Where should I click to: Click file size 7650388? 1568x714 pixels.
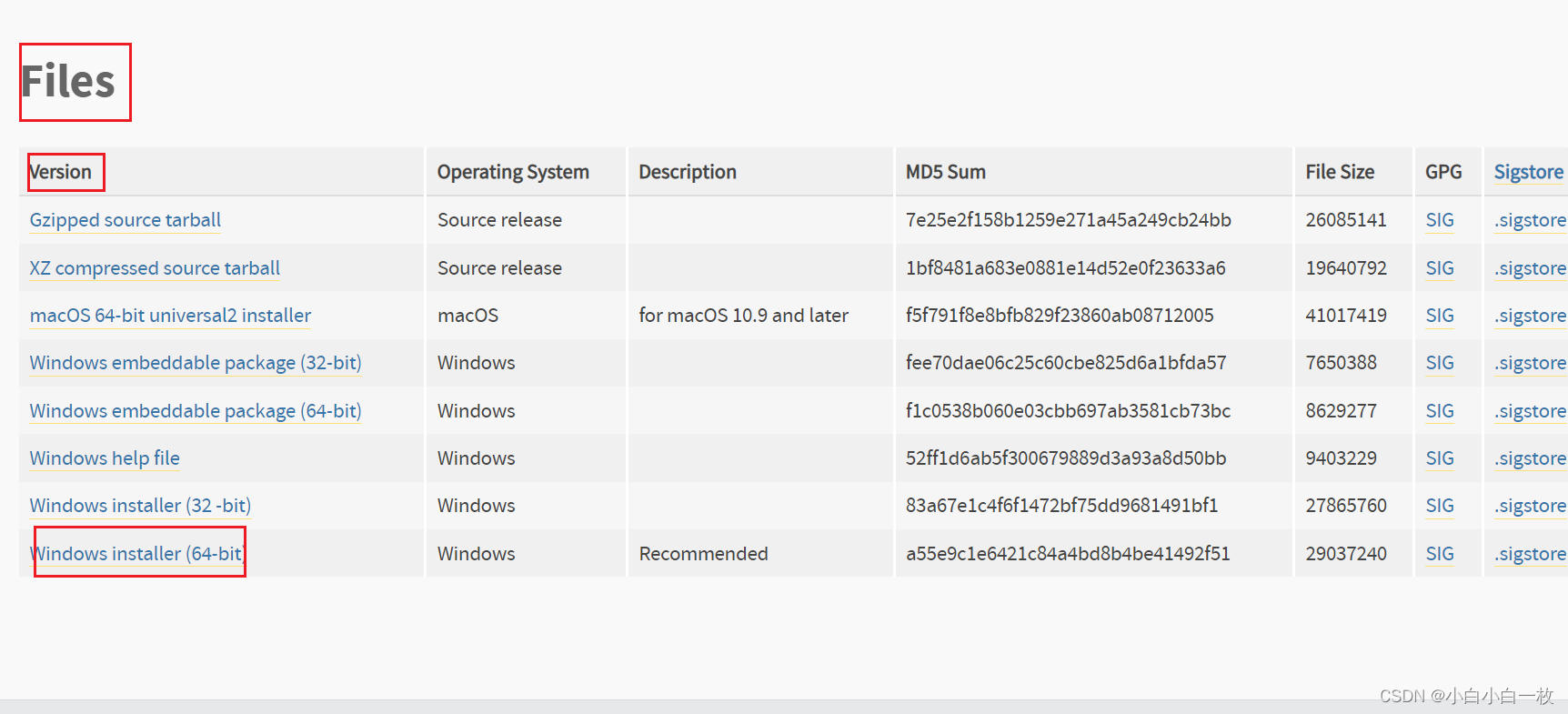(1342, 363)
